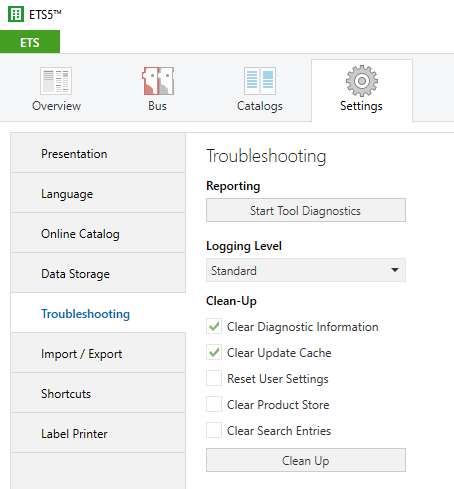Screen dimensions: 454x489
Task: Select Online Catalog in sidebar
Action: pyautogui.click(x=98, y=233)
